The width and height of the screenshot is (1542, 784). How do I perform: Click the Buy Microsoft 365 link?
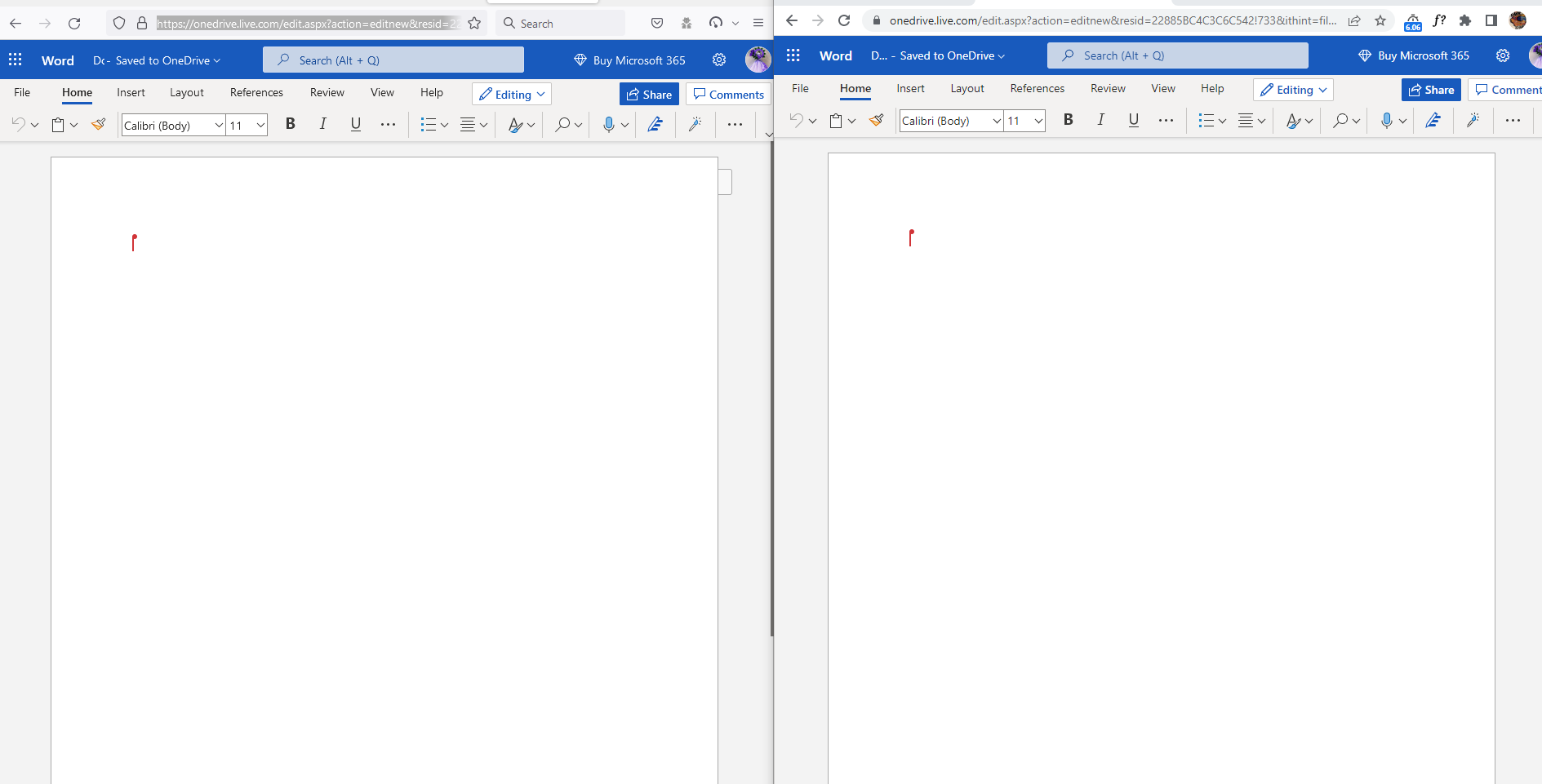[x=638, y=60]
